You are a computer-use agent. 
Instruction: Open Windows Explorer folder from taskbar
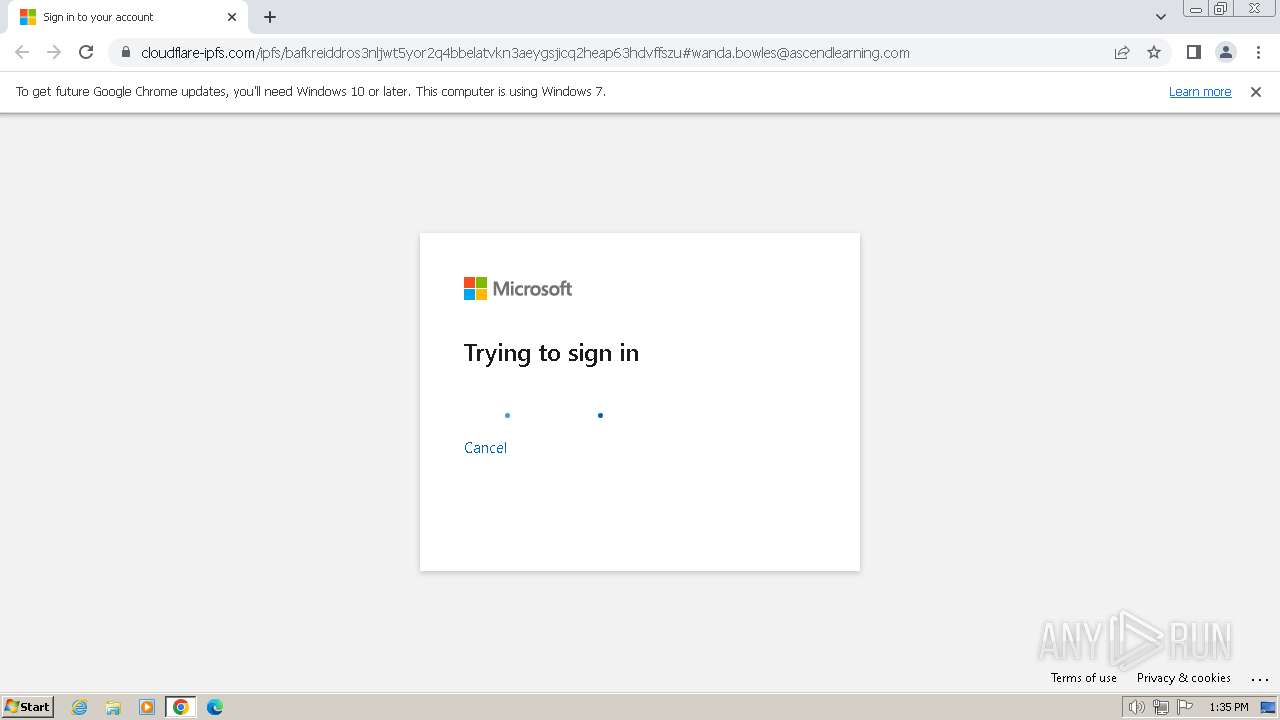(113, 707)
